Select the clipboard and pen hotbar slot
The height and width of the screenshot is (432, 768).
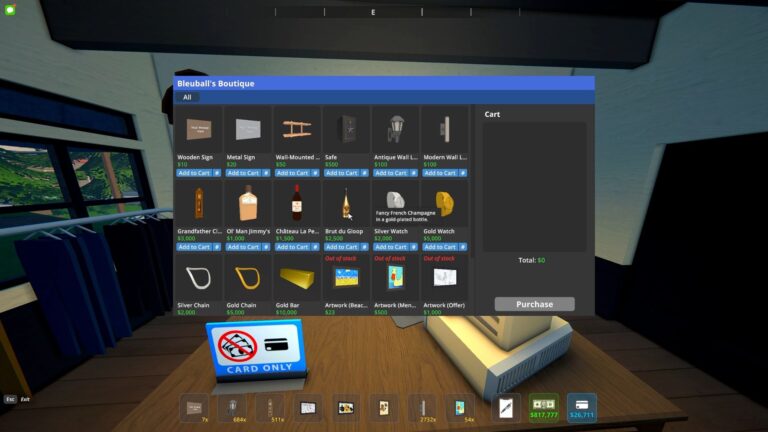507,407
